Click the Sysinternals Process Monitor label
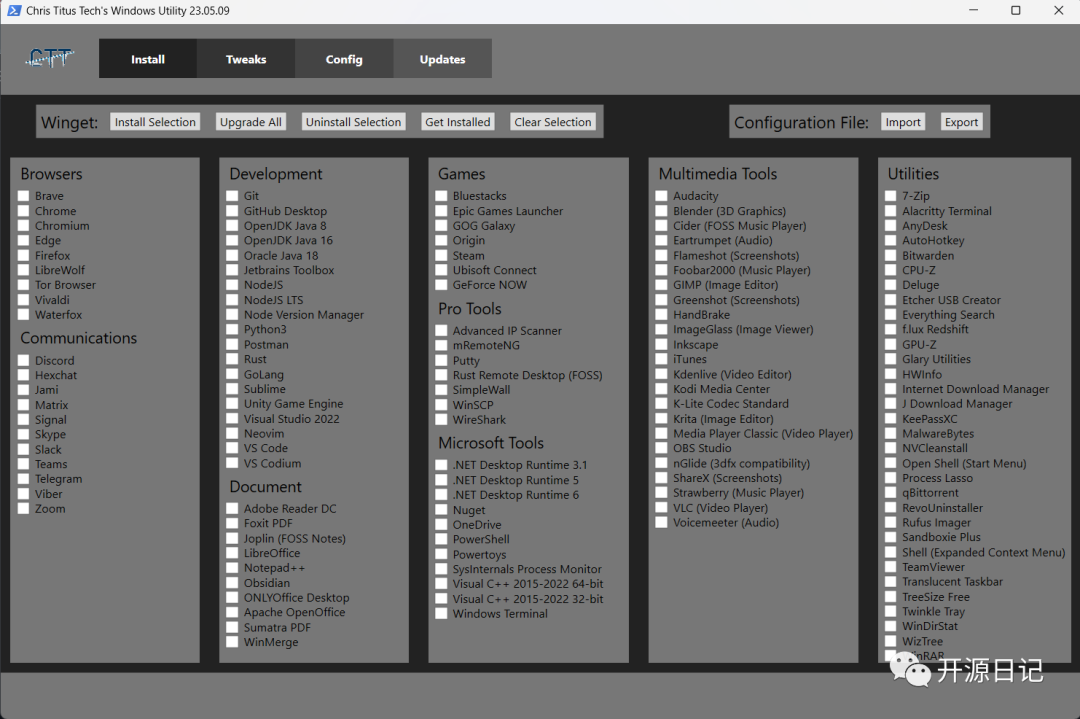Screen dimensions: 1080x719 point(527,570)
